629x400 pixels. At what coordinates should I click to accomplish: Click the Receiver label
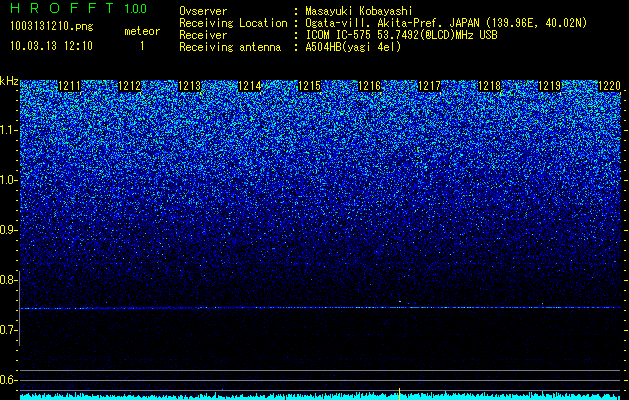(x=203, y=35)
